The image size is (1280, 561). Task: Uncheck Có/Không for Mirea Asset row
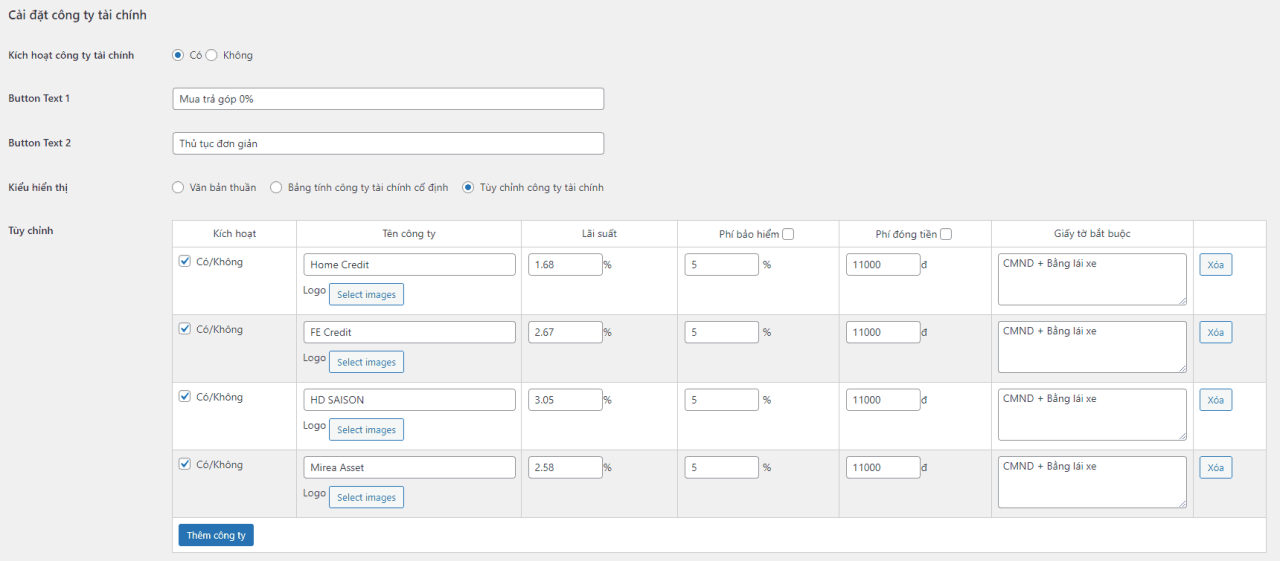point(184,464)
